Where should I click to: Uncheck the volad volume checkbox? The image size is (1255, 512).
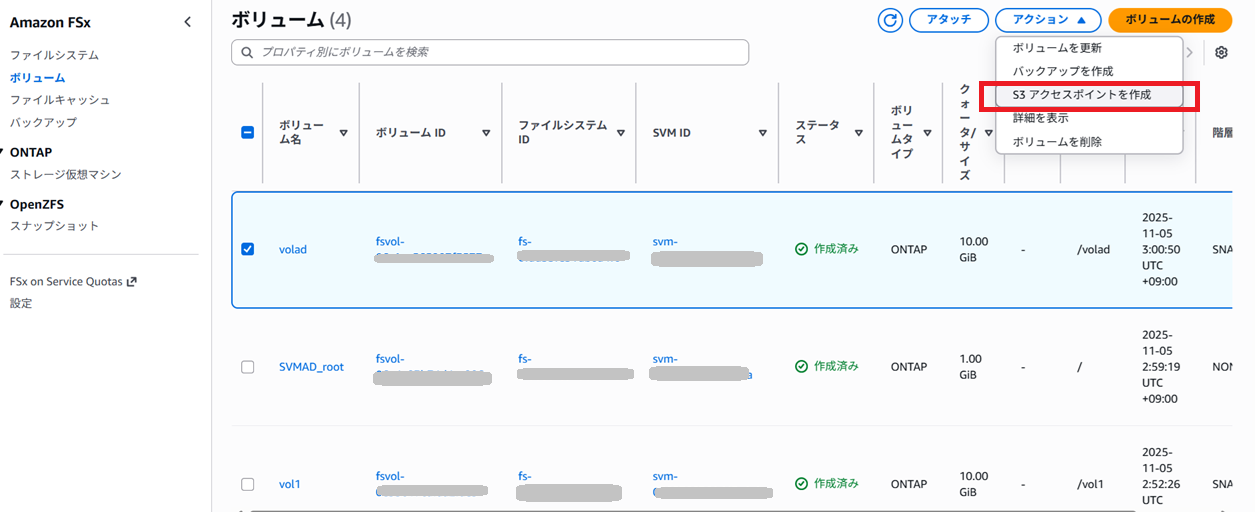pos(248,249)
